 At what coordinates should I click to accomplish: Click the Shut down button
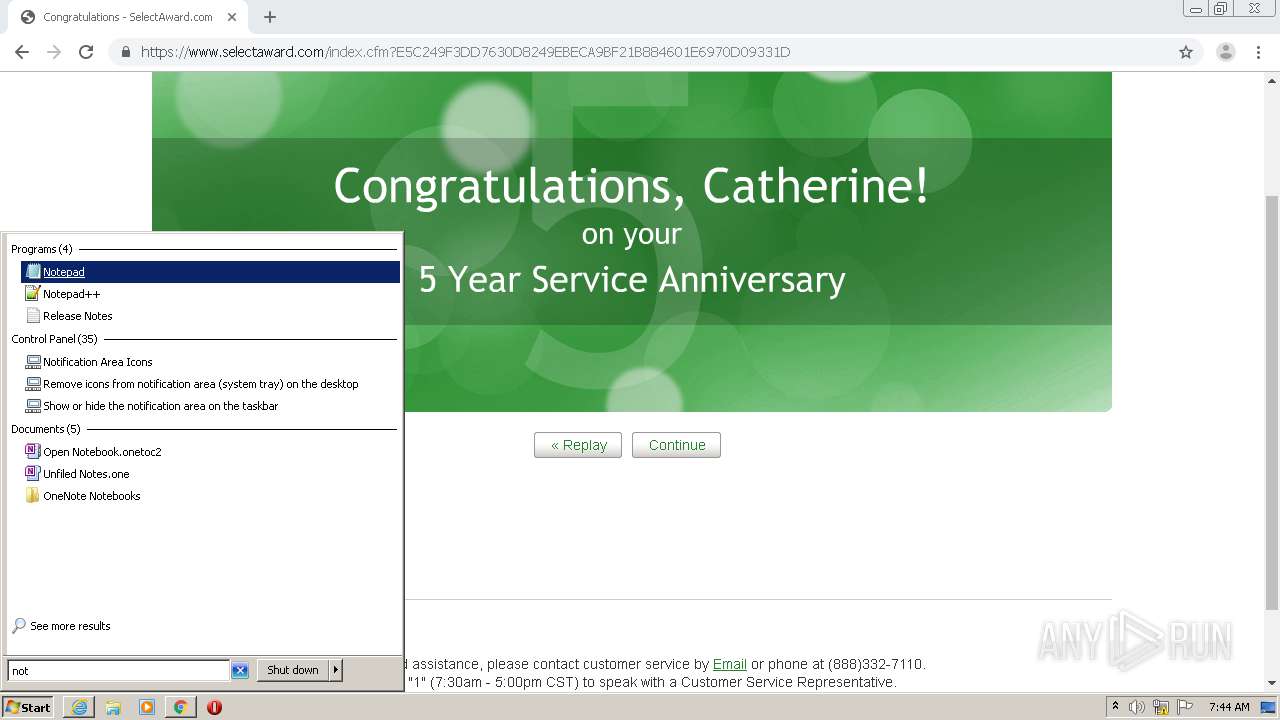tap(293, 670)
